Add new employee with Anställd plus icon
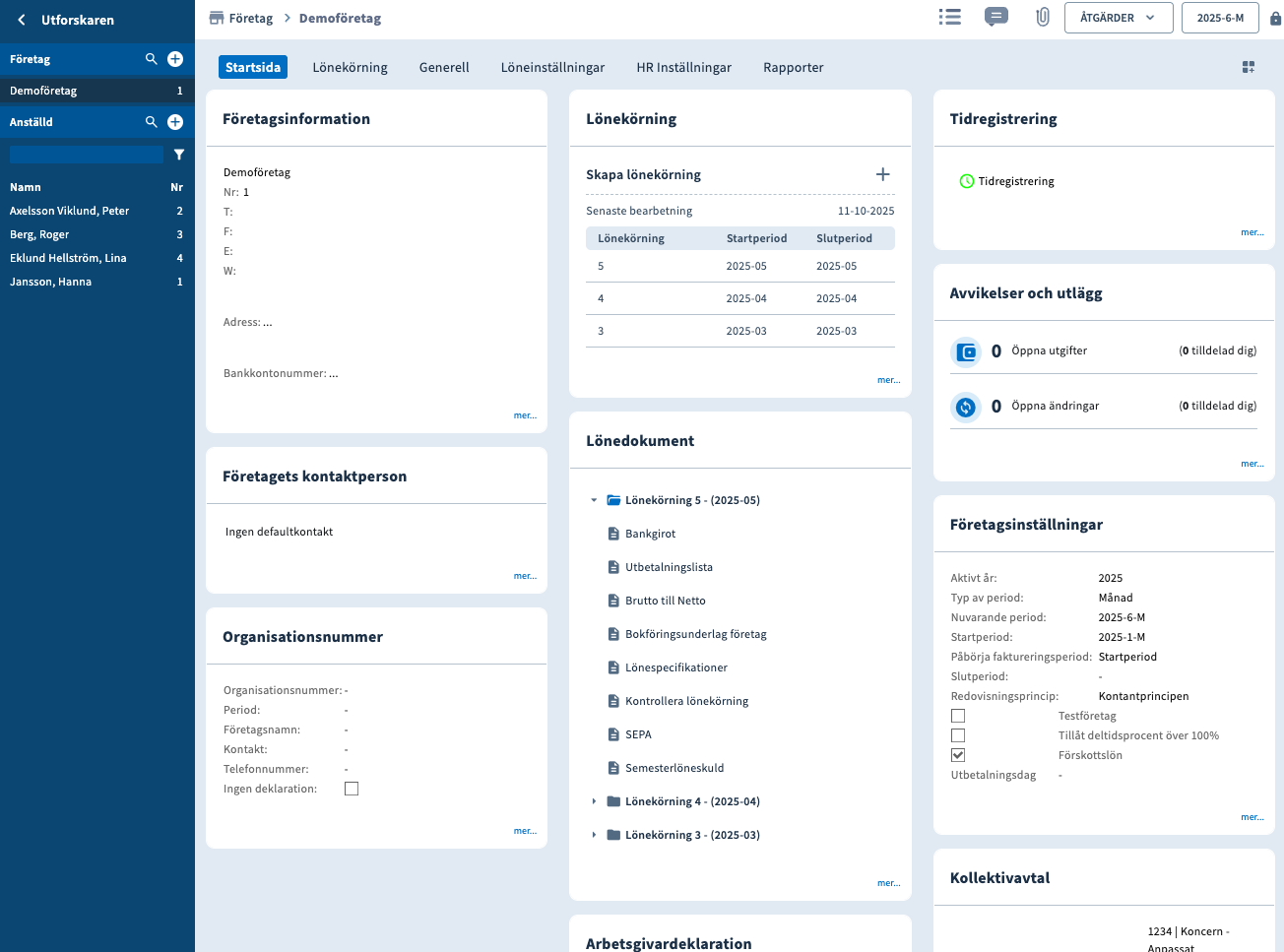Viewport: 1284px width, 952px height. click(x=175, y=122)
